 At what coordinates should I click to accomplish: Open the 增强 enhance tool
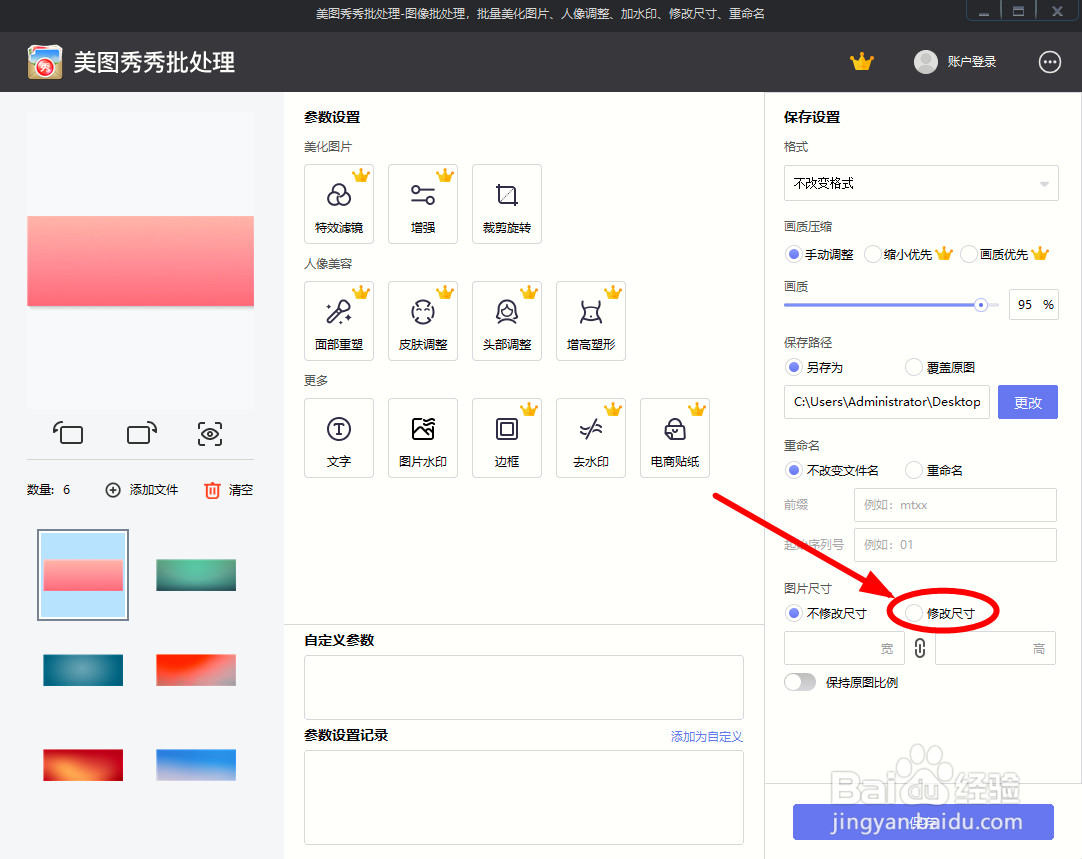(423, 204)
